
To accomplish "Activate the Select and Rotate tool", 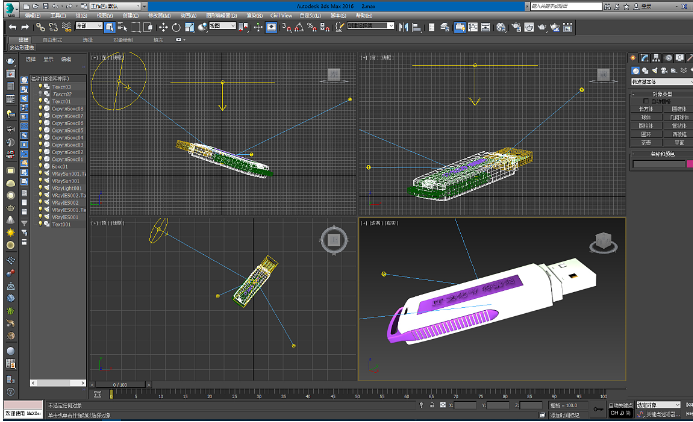I will [176, 27].
